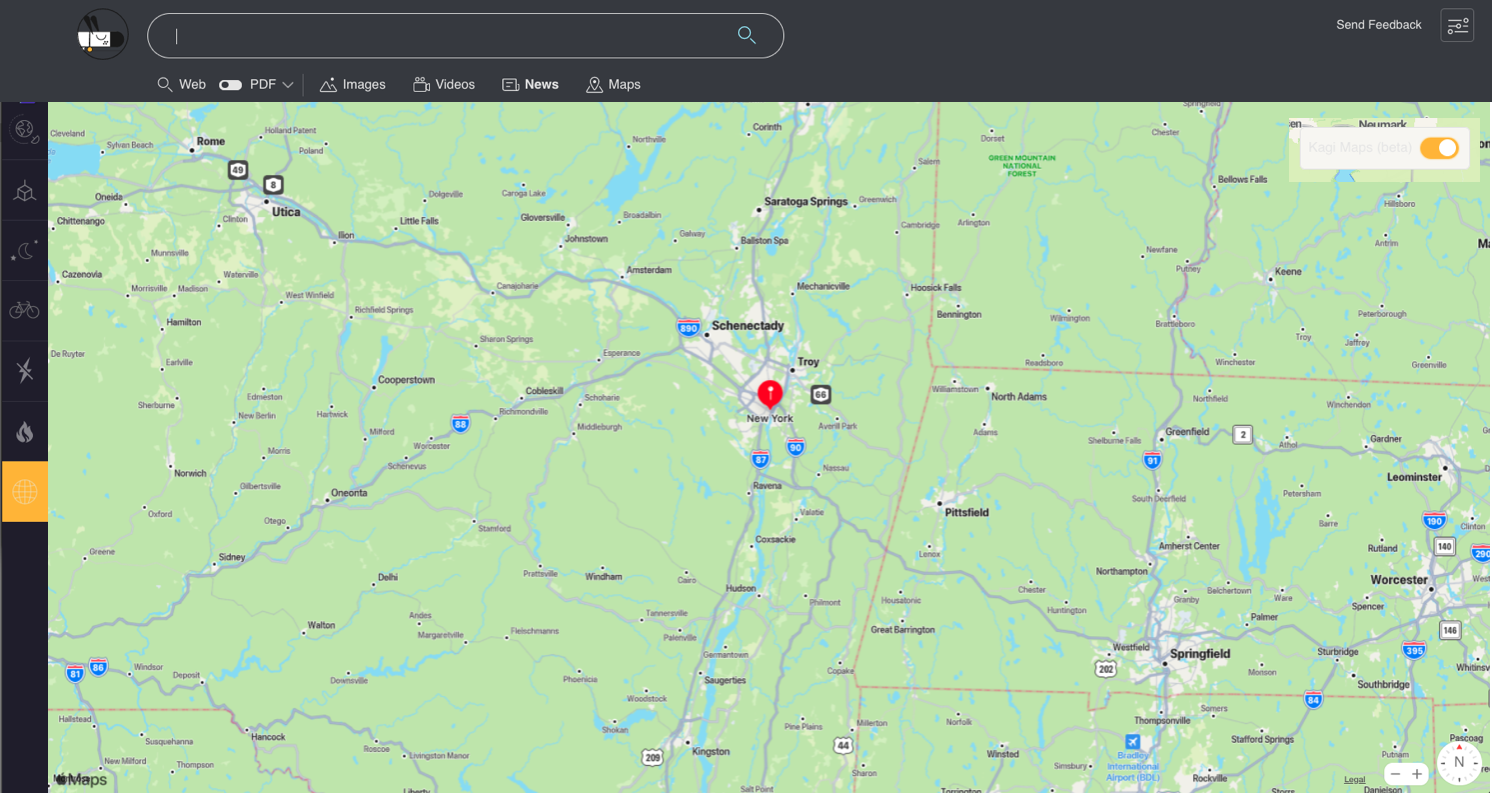Image resolution: width=1492 pixels, height=793 pixels.
Task: Expand the PDF dropdown chevron
Action: (288, 85)
